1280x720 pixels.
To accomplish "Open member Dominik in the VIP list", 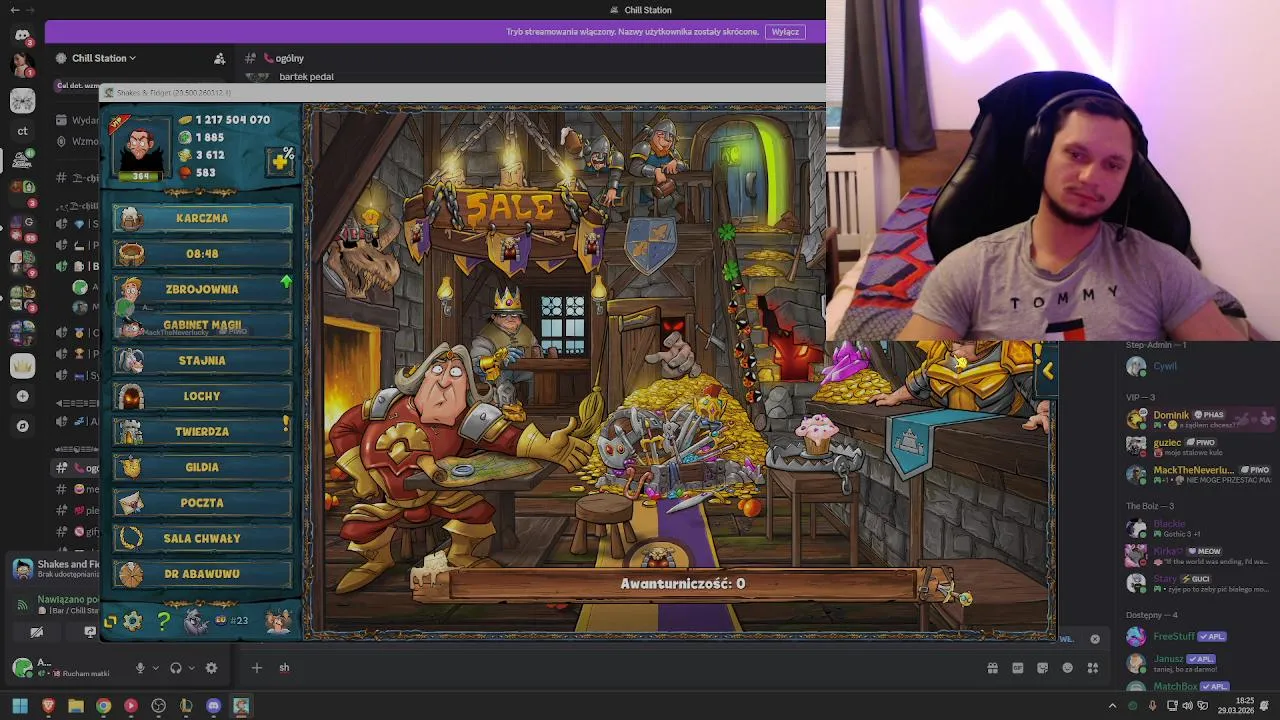I will click(1199, 419).
